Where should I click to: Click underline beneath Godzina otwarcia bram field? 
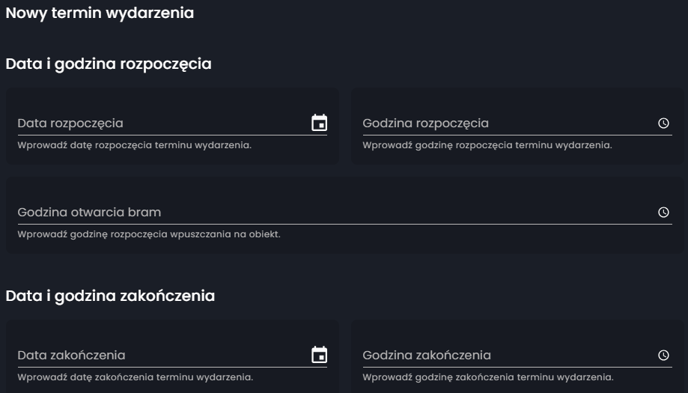(x=345, y=224)
